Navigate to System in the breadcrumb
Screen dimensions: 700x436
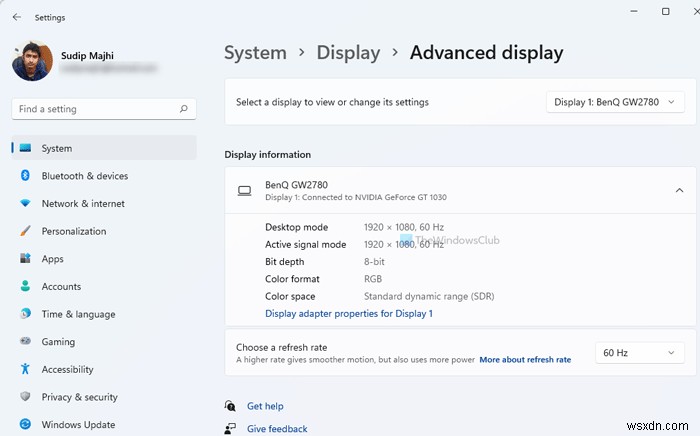[x=255, y=53]
